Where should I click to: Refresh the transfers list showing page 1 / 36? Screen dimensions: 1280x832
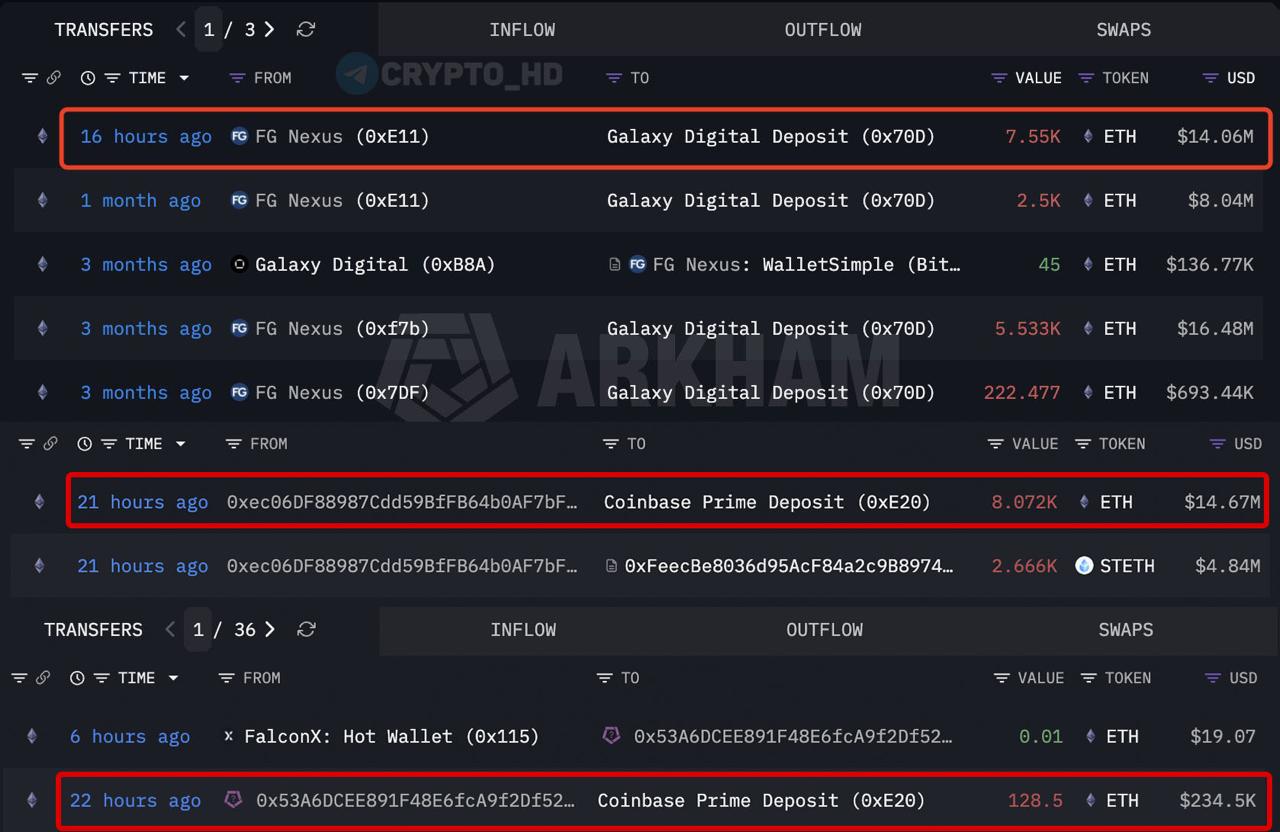click(x=307, y=629)
